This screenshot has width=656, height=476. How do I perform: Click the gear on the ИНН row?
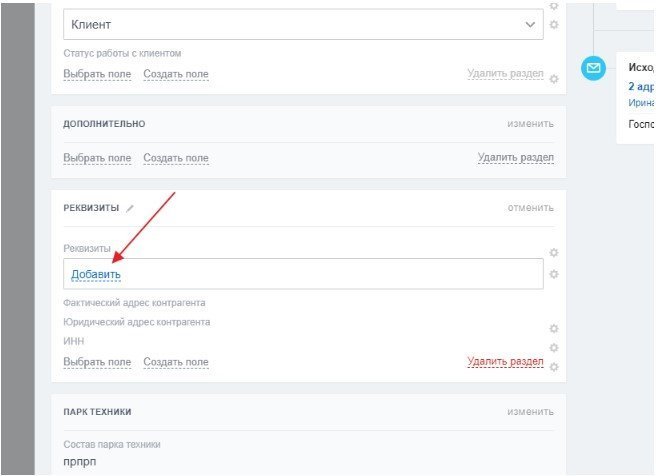(554, 347)
